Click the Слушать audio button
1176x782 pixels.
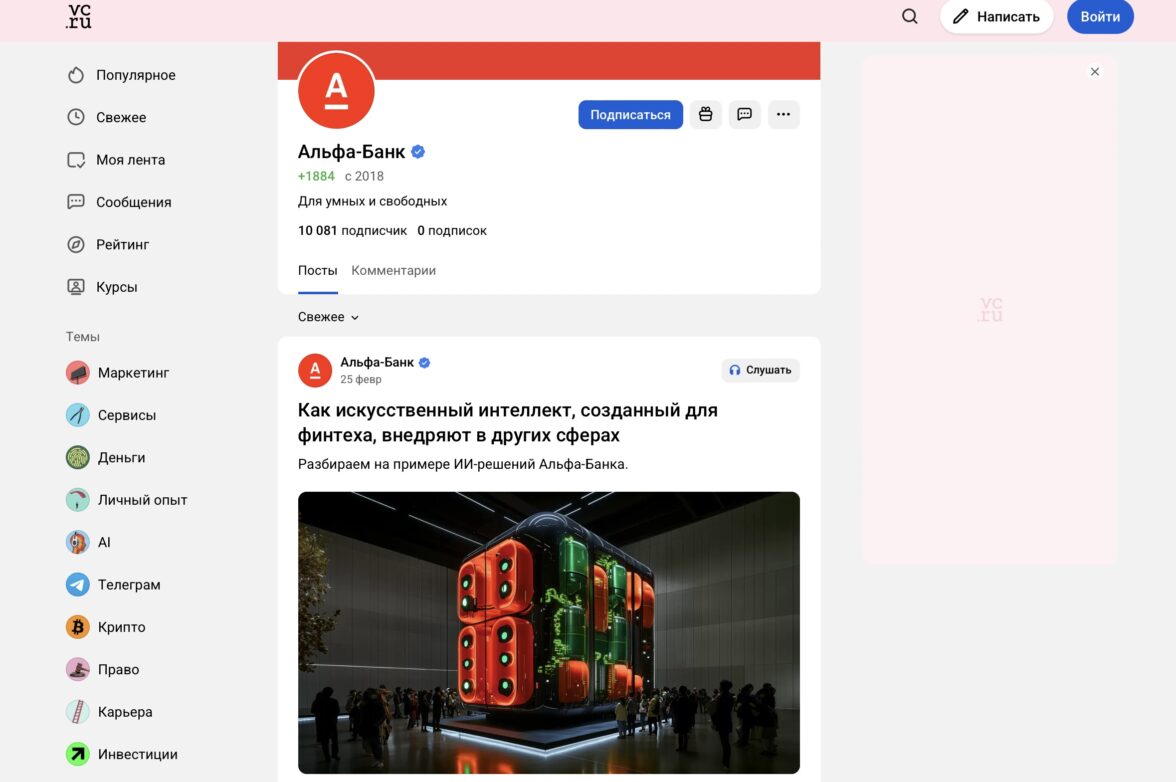760,370
